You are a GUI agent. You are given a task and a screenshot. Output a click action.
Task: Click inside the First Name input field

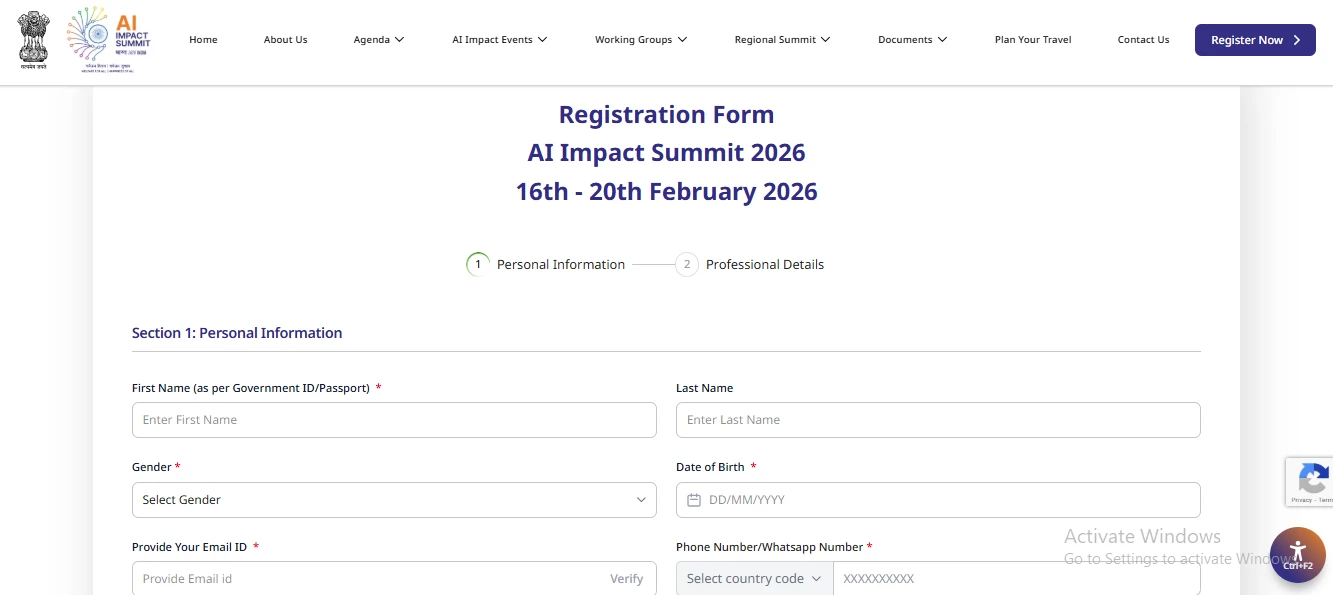coord(394,419)
